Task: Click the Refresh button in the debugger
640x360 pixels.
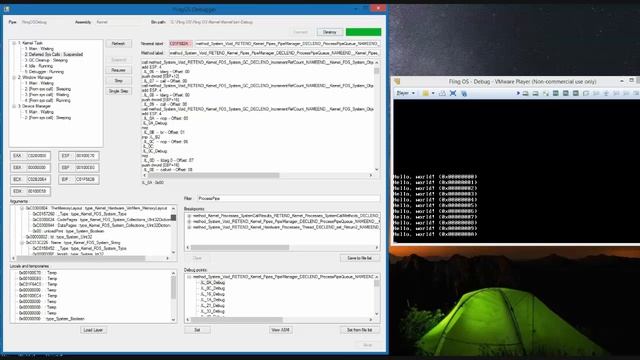Action: coord(118,44)
